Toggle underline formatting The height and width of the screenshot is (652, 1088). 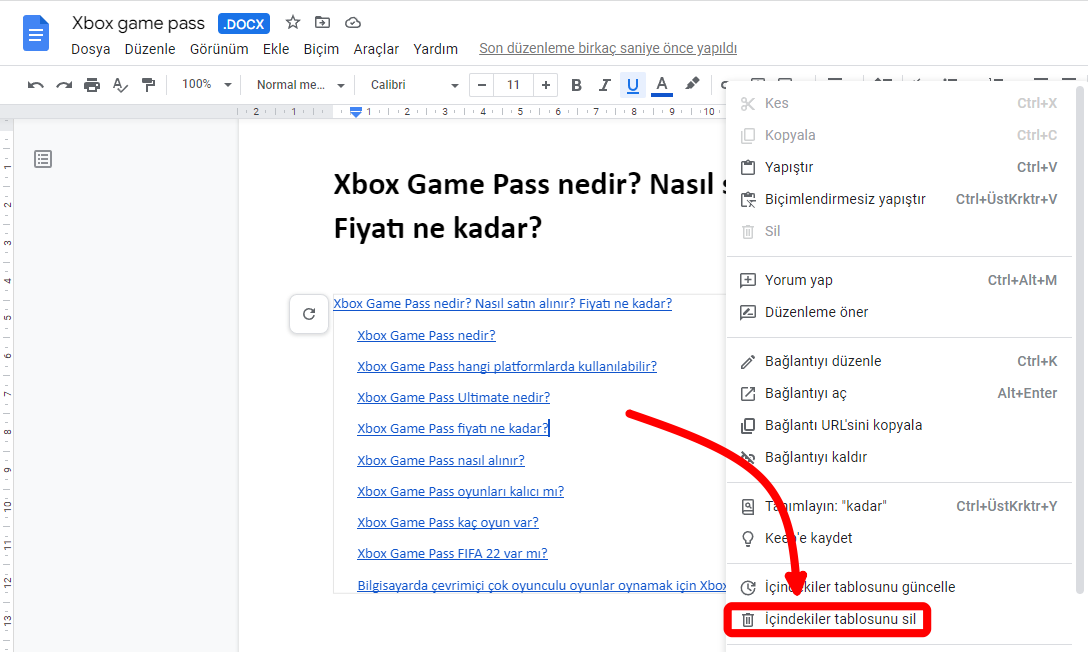pos(633,85)
